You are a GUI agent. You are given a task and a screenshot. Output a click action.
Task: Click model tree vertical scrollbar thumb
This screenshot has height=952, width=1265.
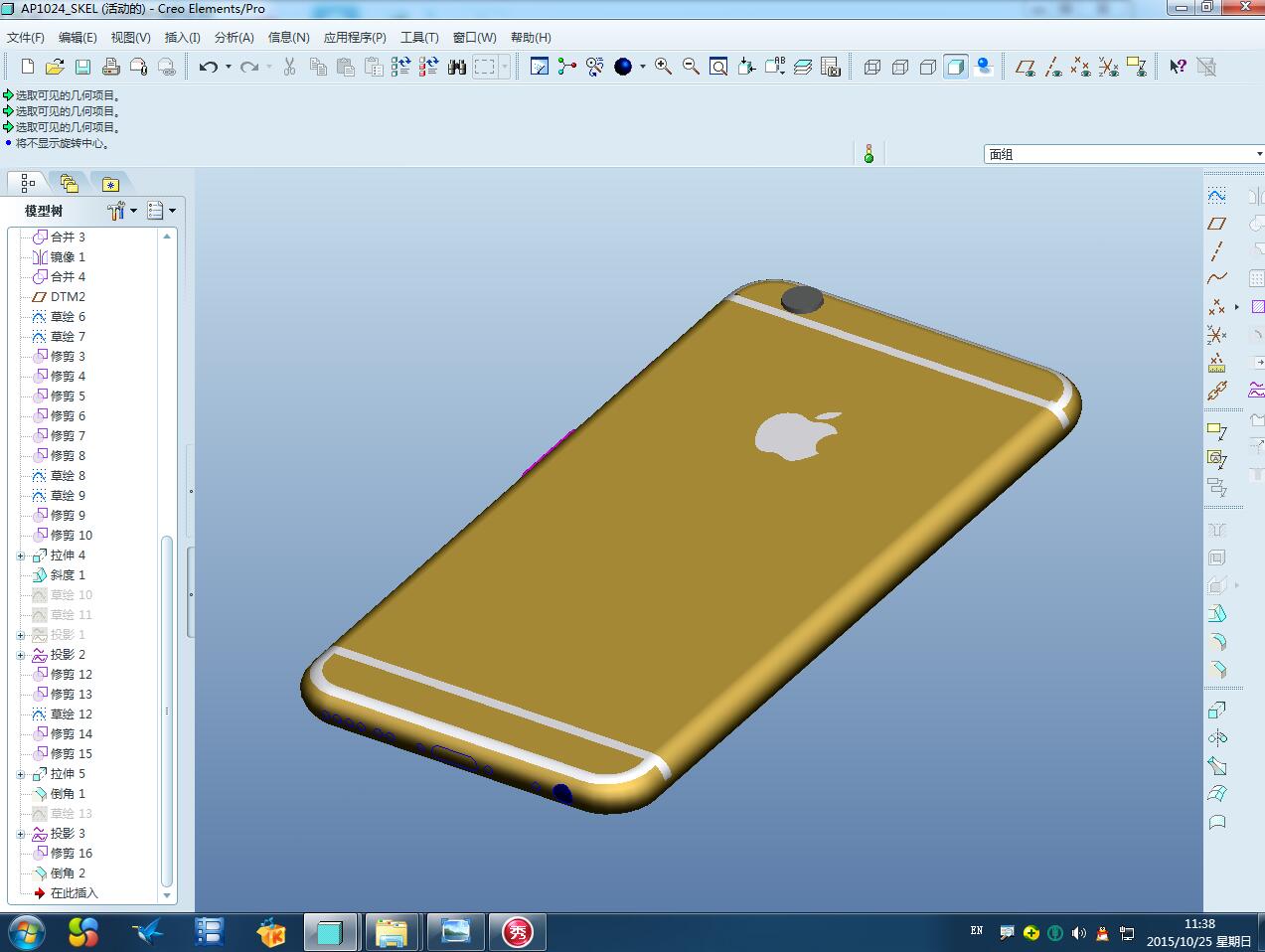167,711
